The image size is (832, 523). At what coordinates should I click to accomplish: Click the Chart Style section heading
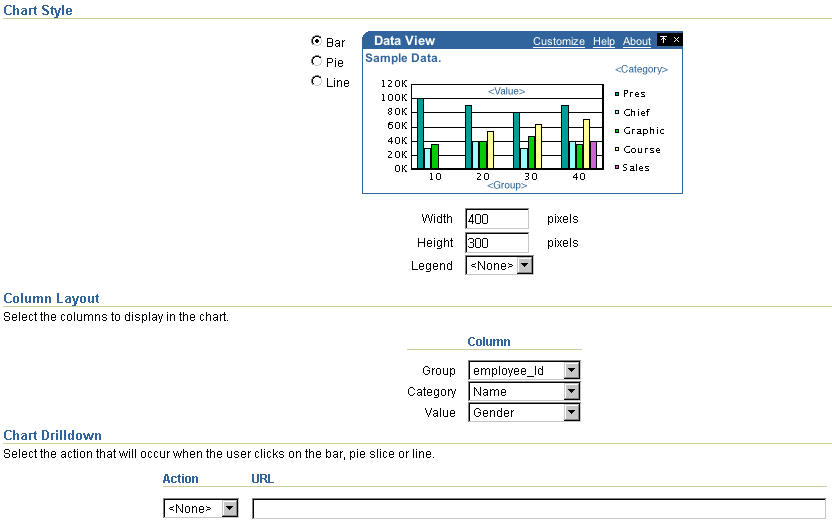click(38, 10)
